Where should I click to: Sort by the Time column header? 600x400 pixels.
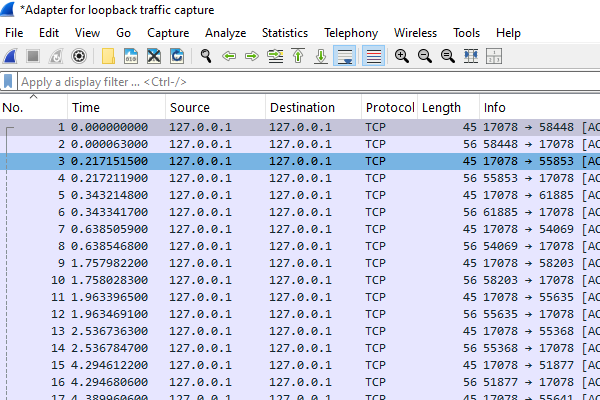pos(117,108)
